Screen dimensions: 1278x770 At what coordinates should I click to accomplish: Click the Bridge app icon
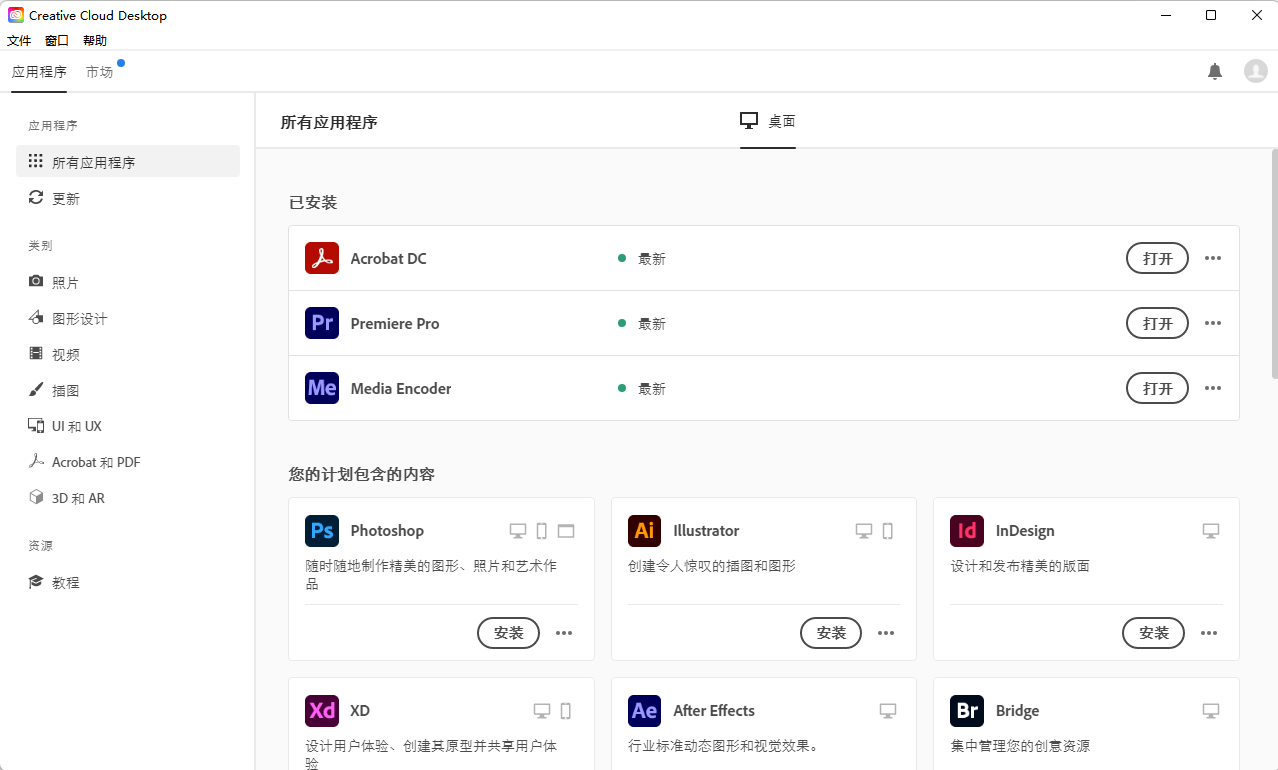point(967,710)
